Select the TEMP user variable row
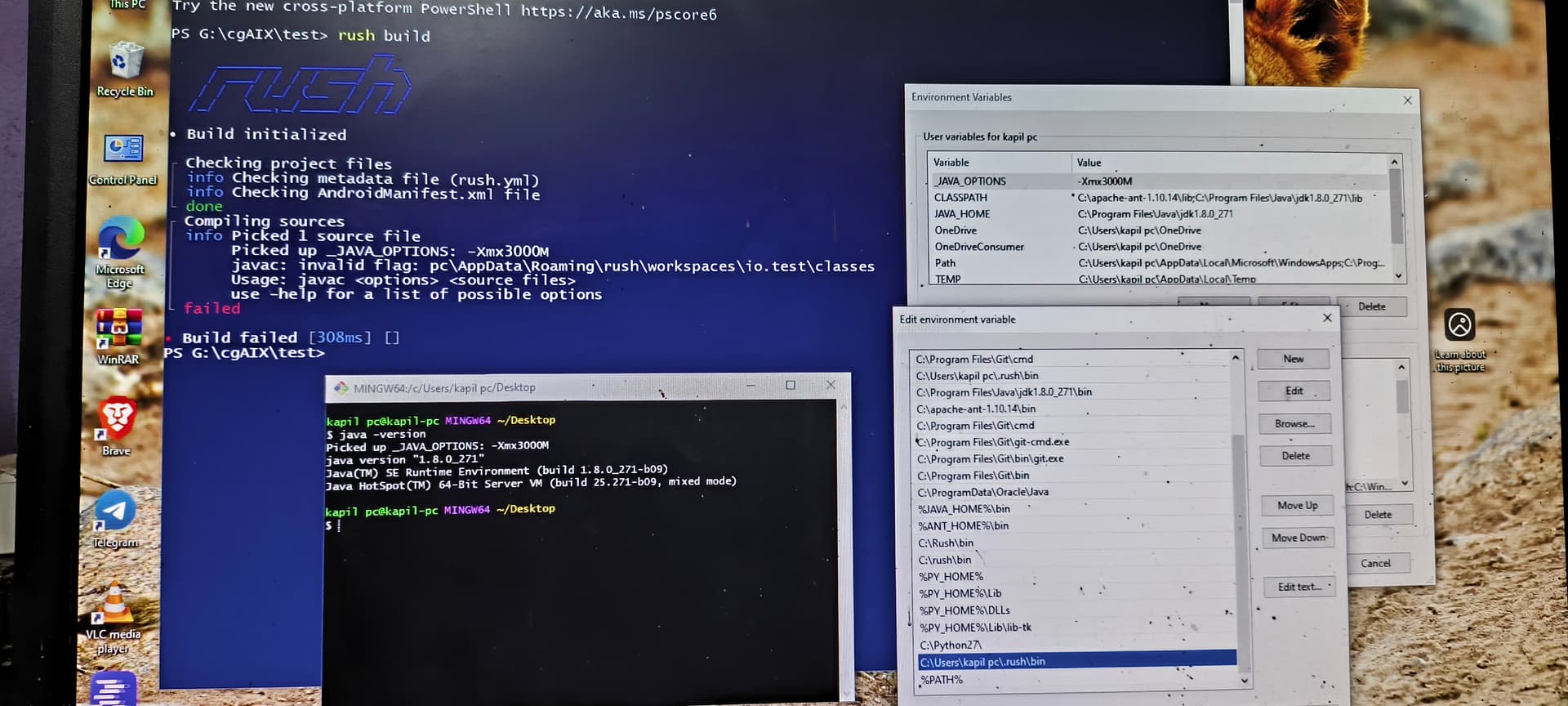This screenshot has height=706, width=1568. coord(1158,279)
